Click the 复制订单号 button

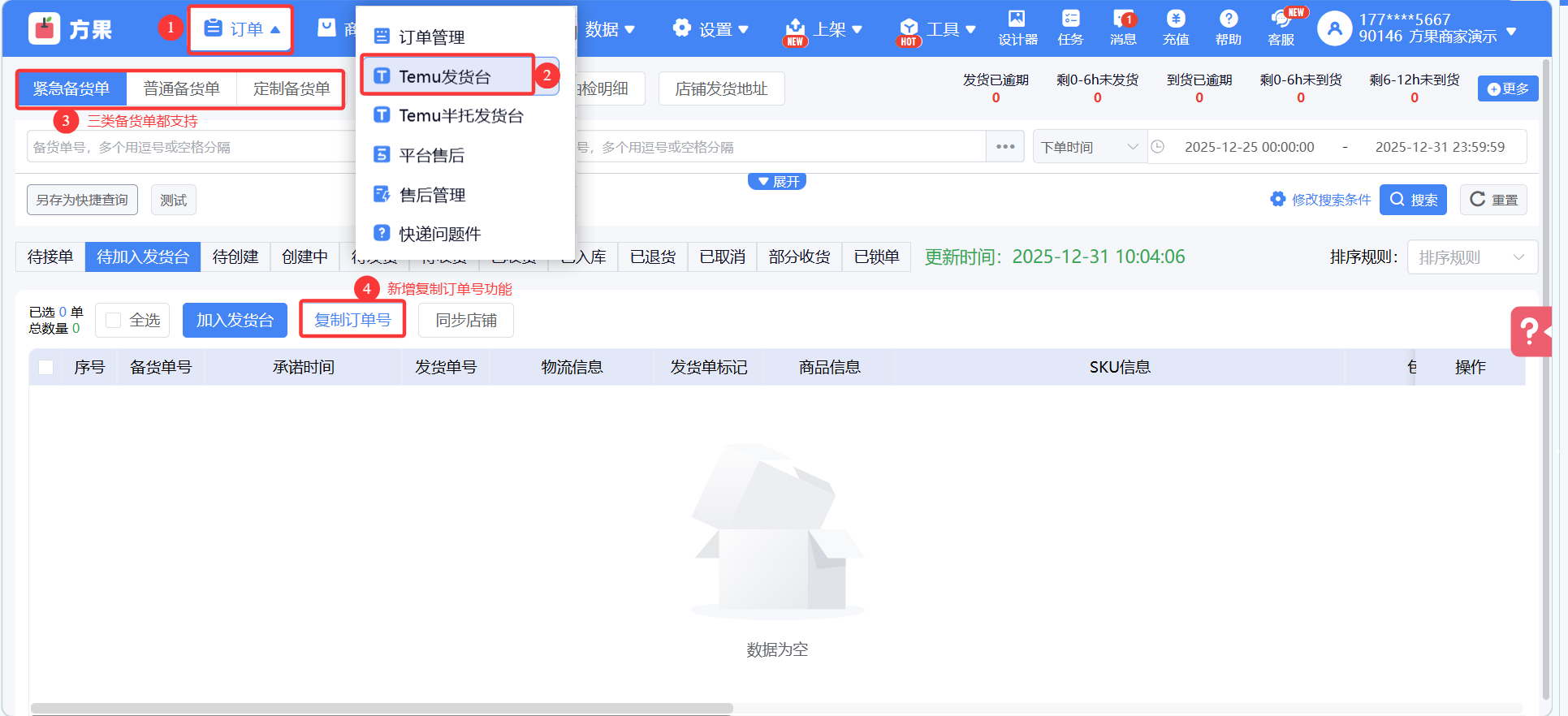pyautogui.click(x=352, y=320)
